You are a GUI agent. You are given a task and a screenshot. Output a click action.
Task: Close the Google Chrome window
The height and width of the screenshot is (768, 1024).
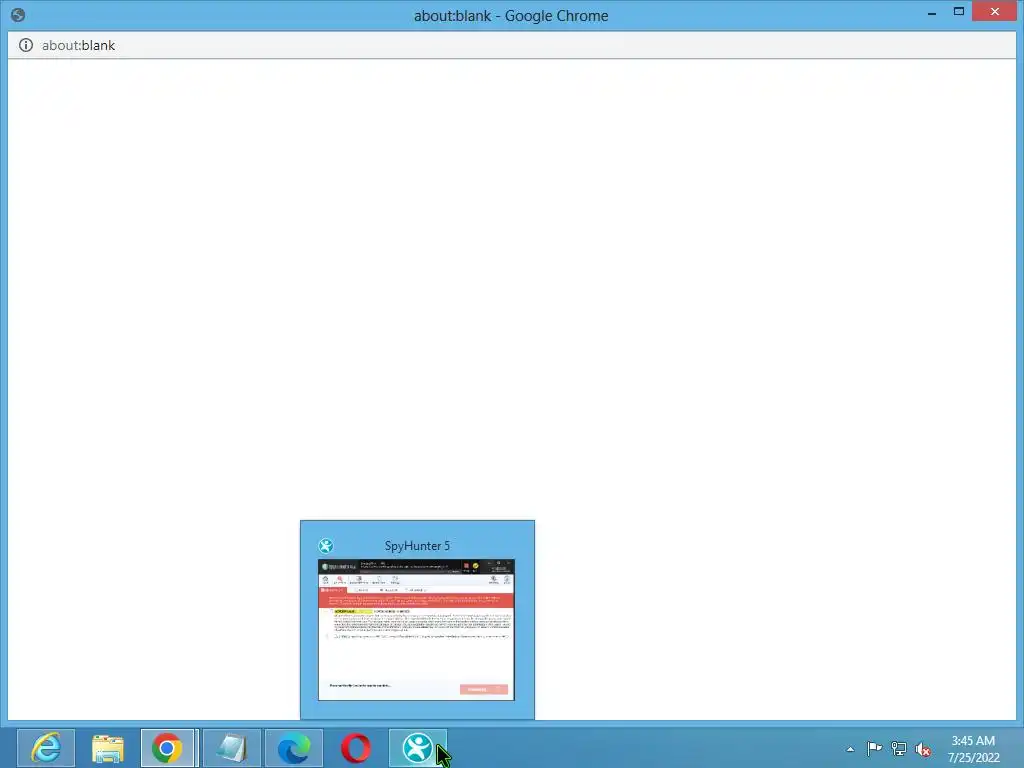click(x=995, y=11)
